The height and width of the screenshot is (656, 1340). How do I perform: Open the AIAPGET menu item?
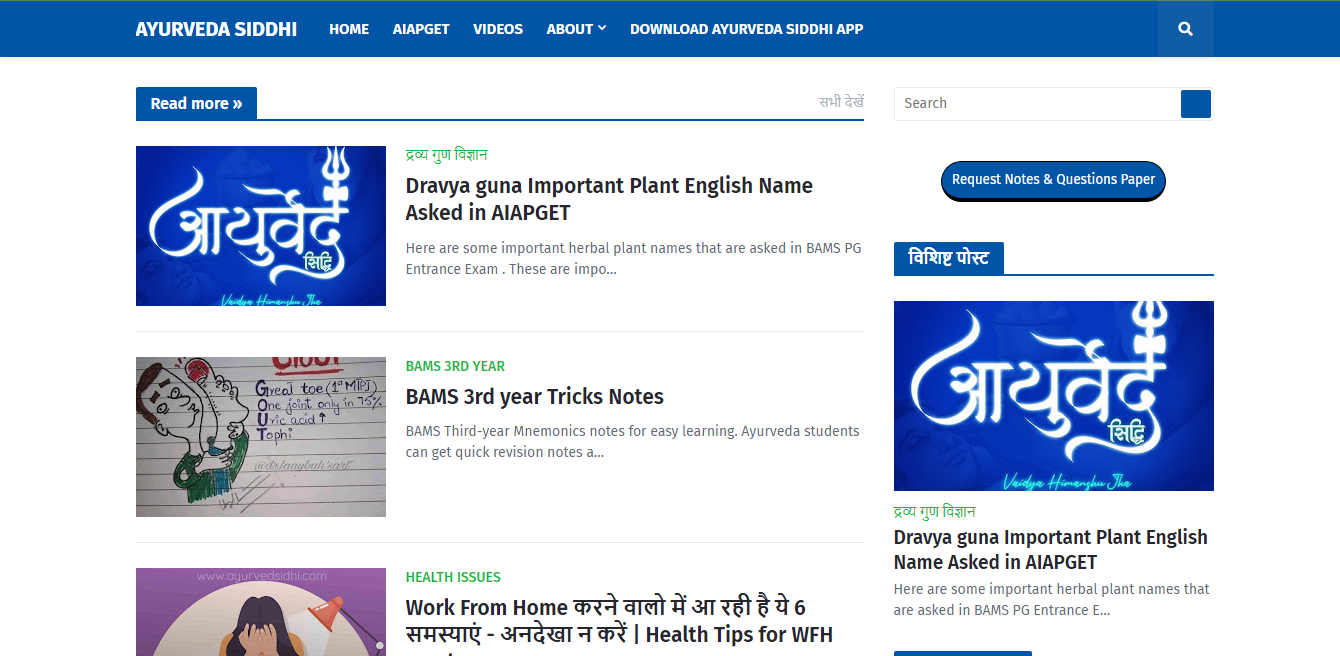pos(421,29)
